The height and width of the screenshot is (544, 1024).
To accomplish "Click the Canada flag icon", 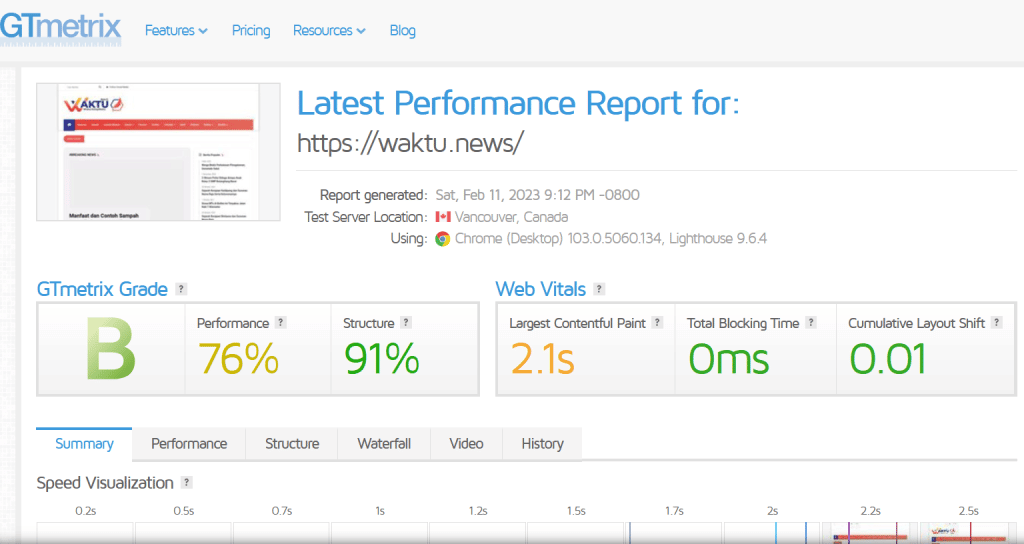I will pyautogui.click(x=443, y=217).
